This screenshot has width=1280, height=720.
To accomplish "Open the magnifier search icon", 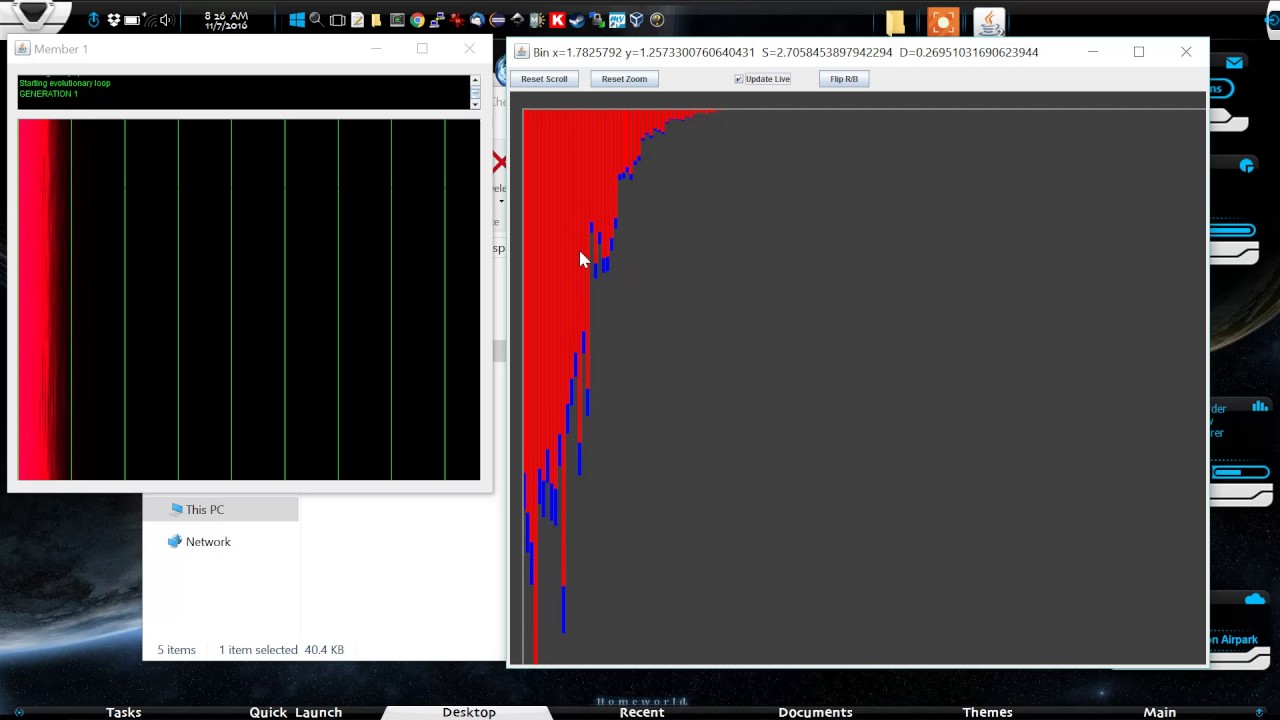I will tap(316, 20).
